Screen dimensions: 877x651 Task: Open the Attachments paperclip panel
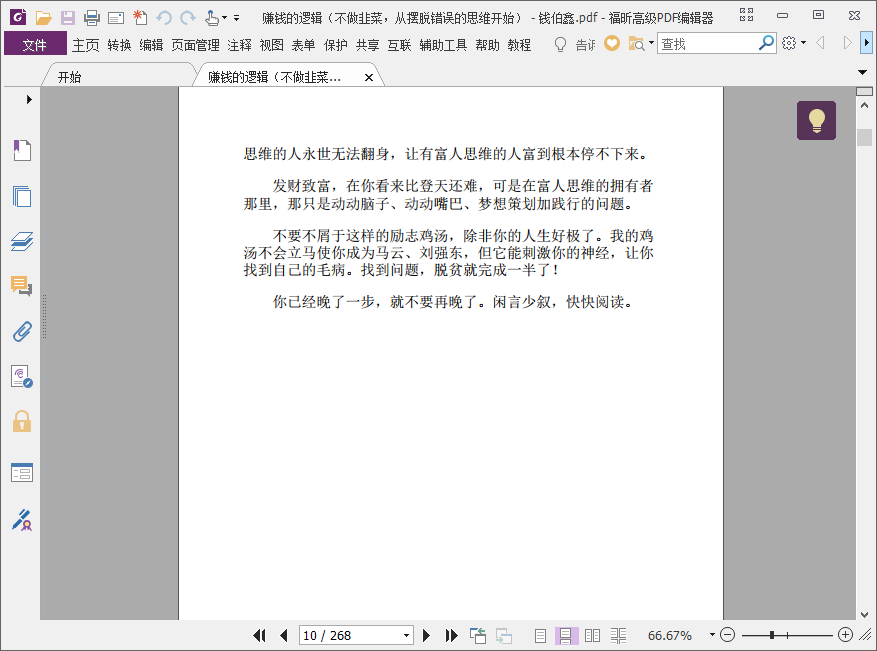(22, 332)
